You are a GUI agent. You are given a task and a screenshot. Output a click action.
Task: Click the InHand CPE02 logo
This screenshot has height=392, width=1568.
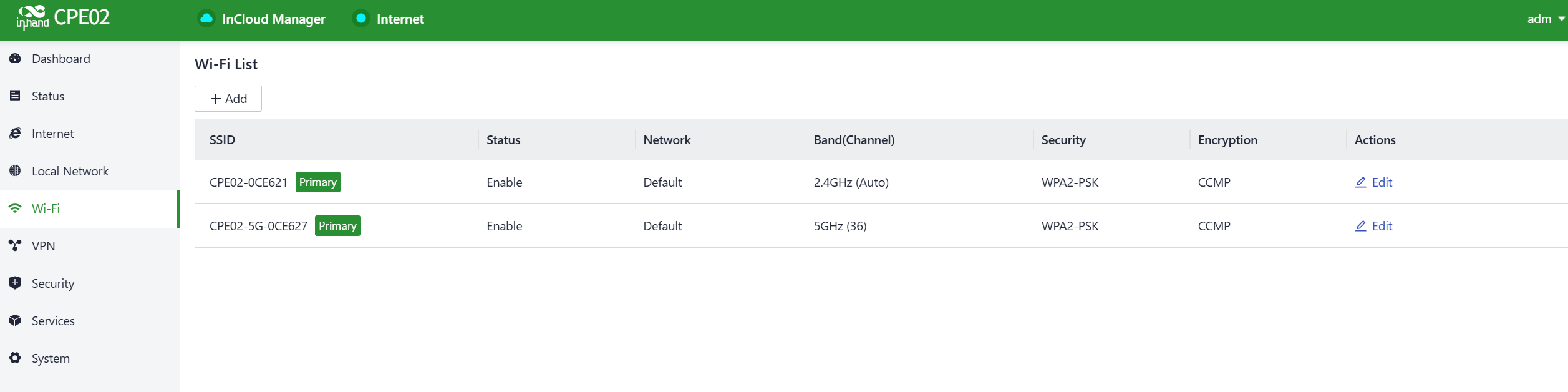[63, 17]
